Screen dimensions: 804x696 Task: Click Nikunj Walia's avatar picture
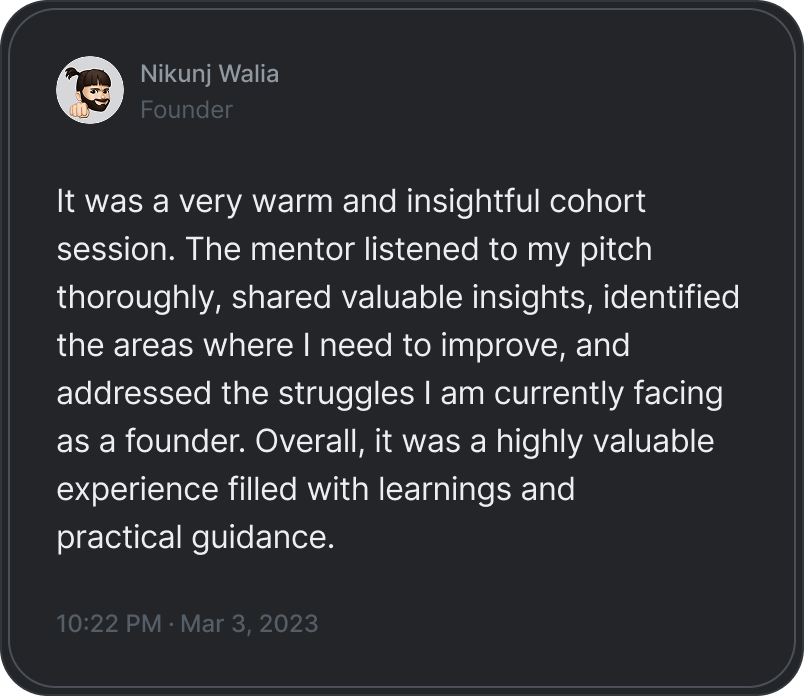pos(90,90)
